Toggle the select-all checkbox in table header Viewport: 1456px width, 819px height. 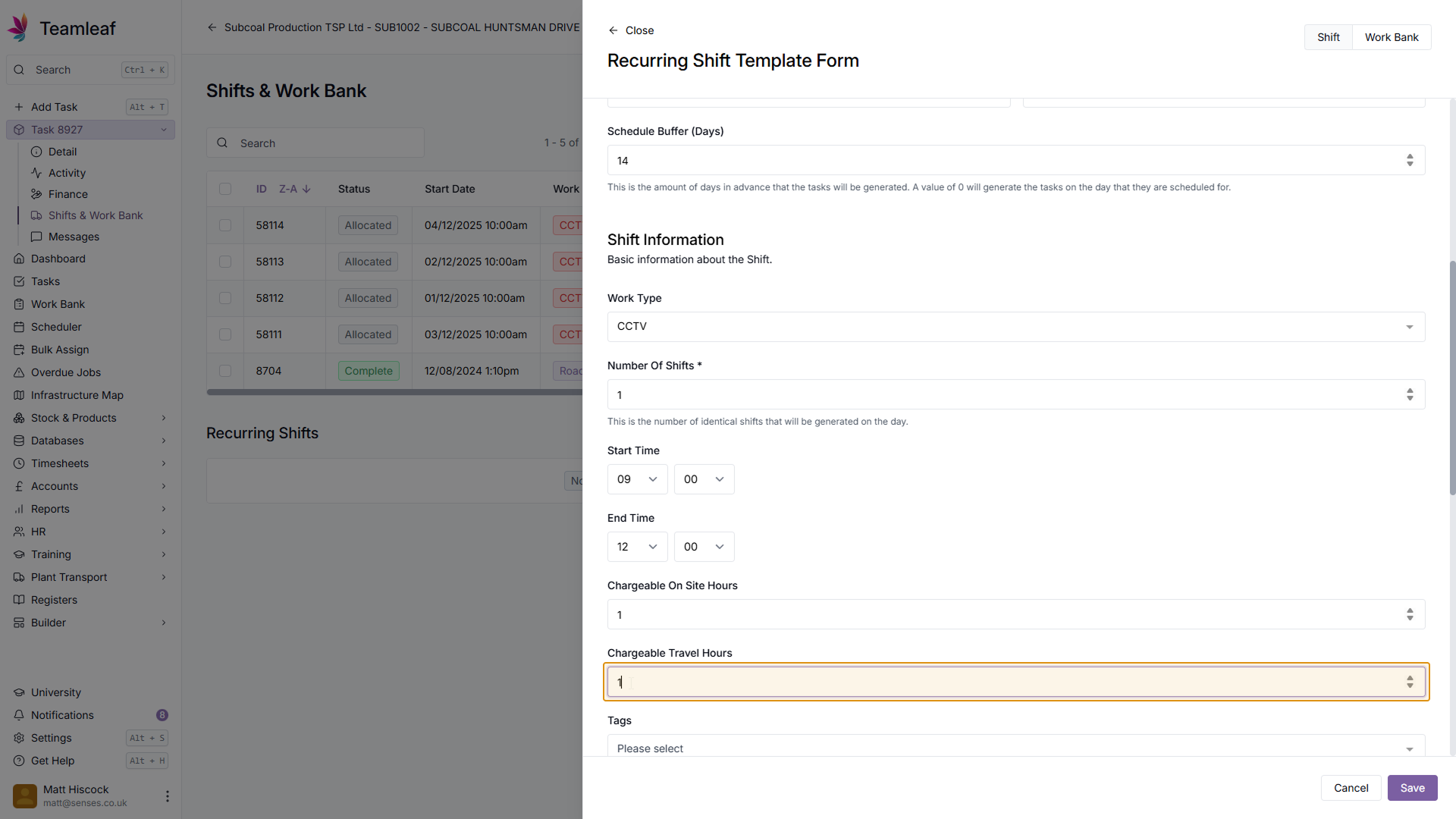(x=225, y=189)
